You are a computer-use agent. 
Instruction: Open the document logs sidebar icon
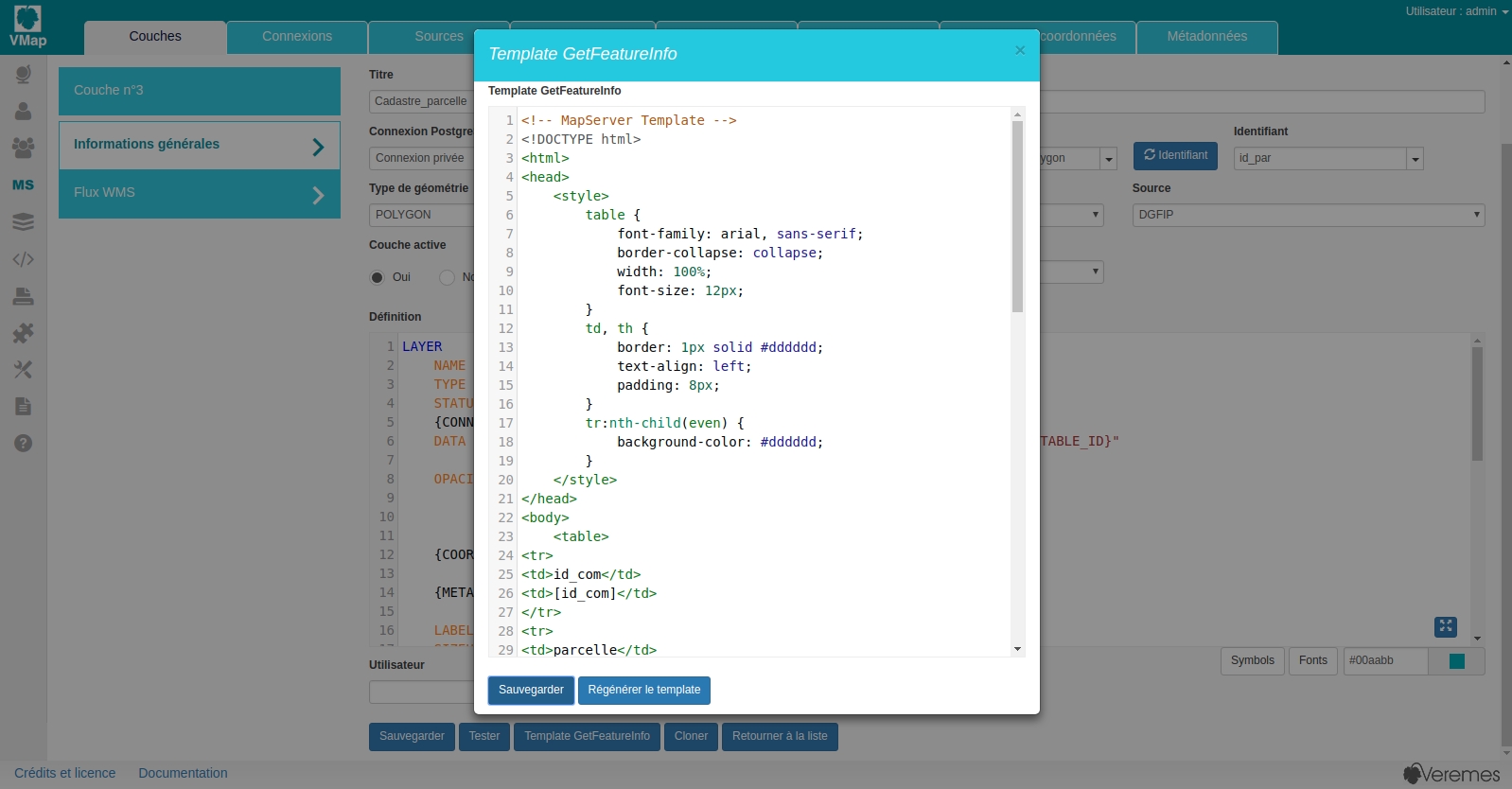point(24,407)
